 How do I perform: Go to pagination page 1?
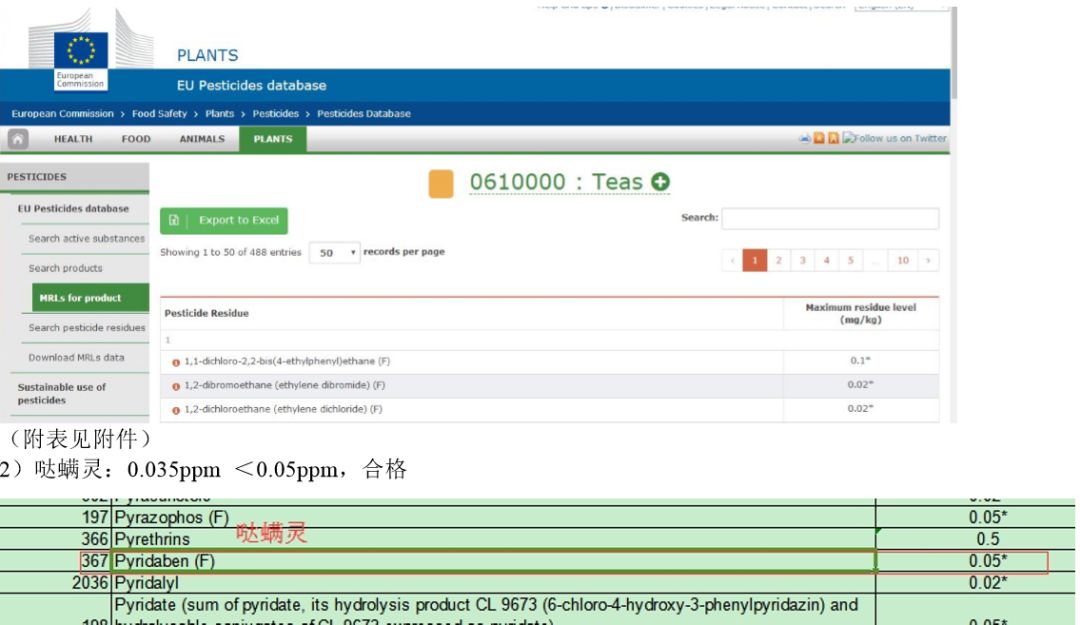tap(755, 260)
